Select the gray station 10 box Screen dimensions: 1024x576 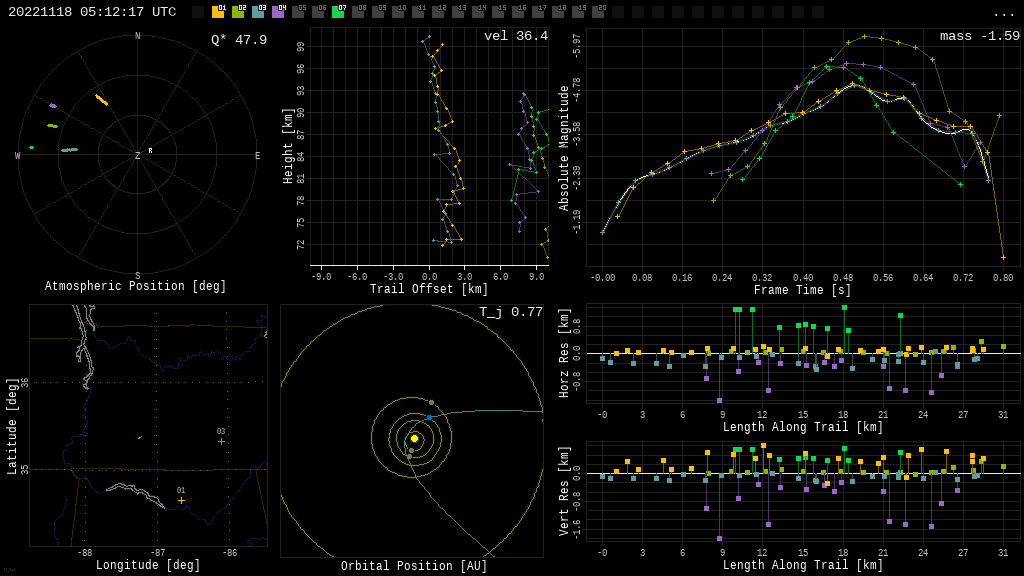(x=398, y=12)
